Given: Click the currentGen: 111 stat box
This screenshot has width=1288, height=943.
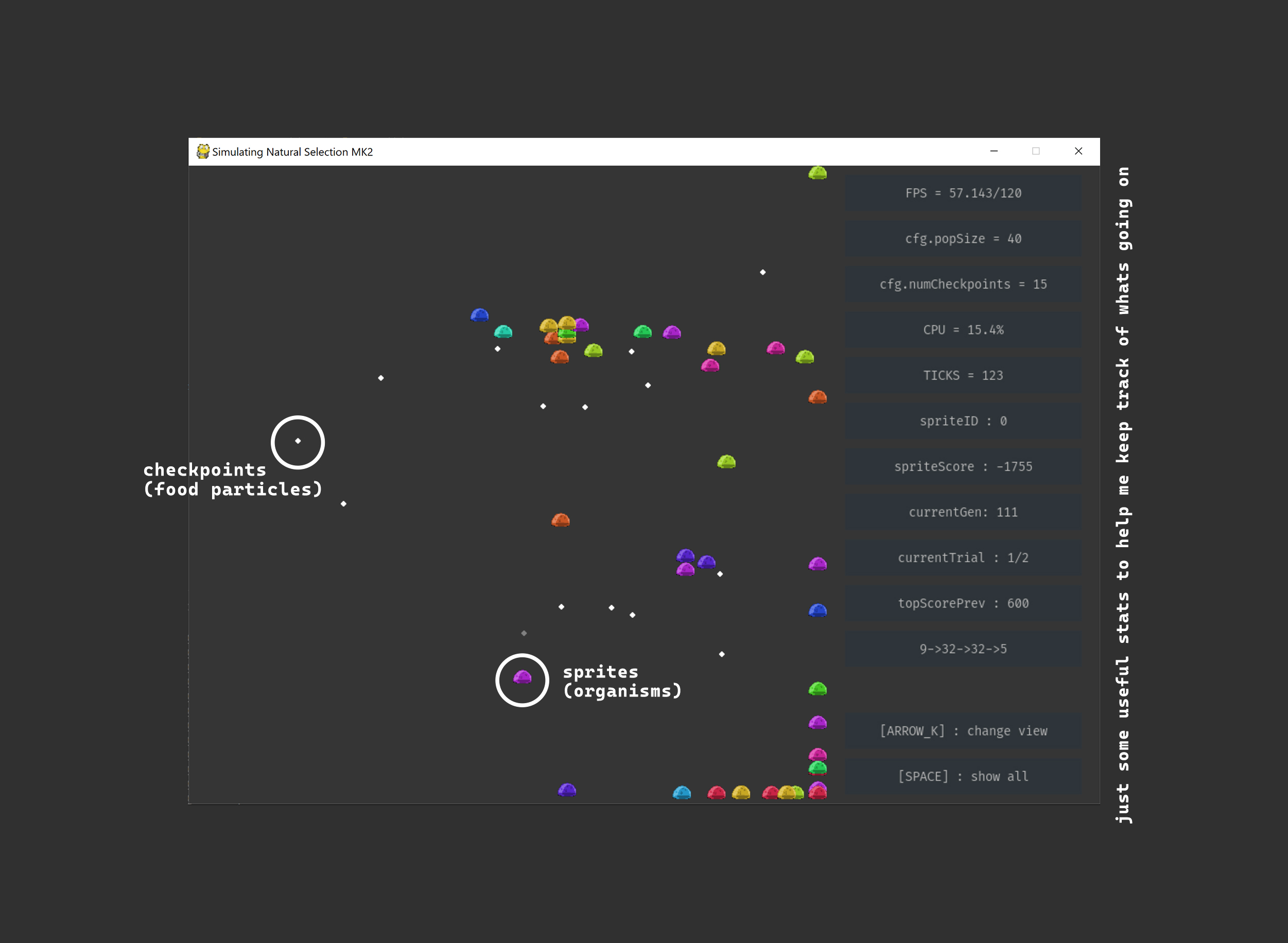Looking at the screenshot, I should (963, 512).
